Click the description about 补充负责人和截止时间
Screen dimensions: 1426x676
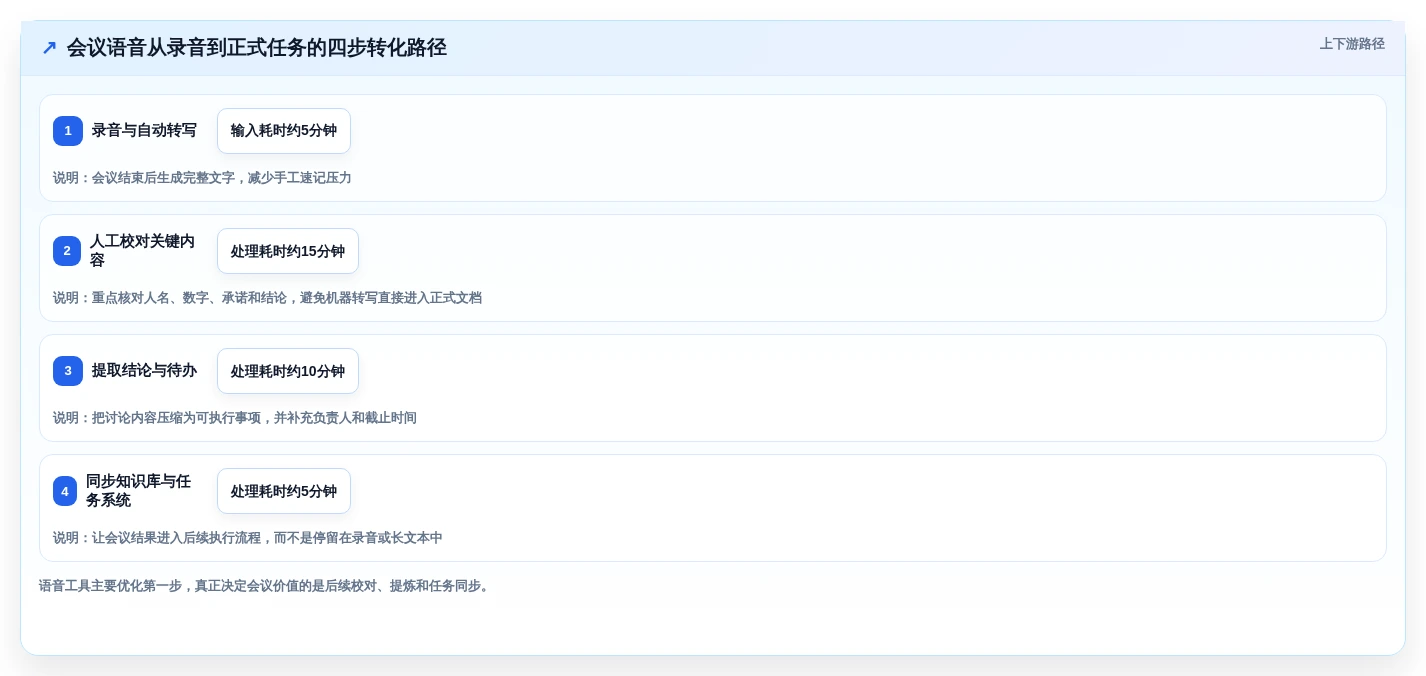coord(235,418)
